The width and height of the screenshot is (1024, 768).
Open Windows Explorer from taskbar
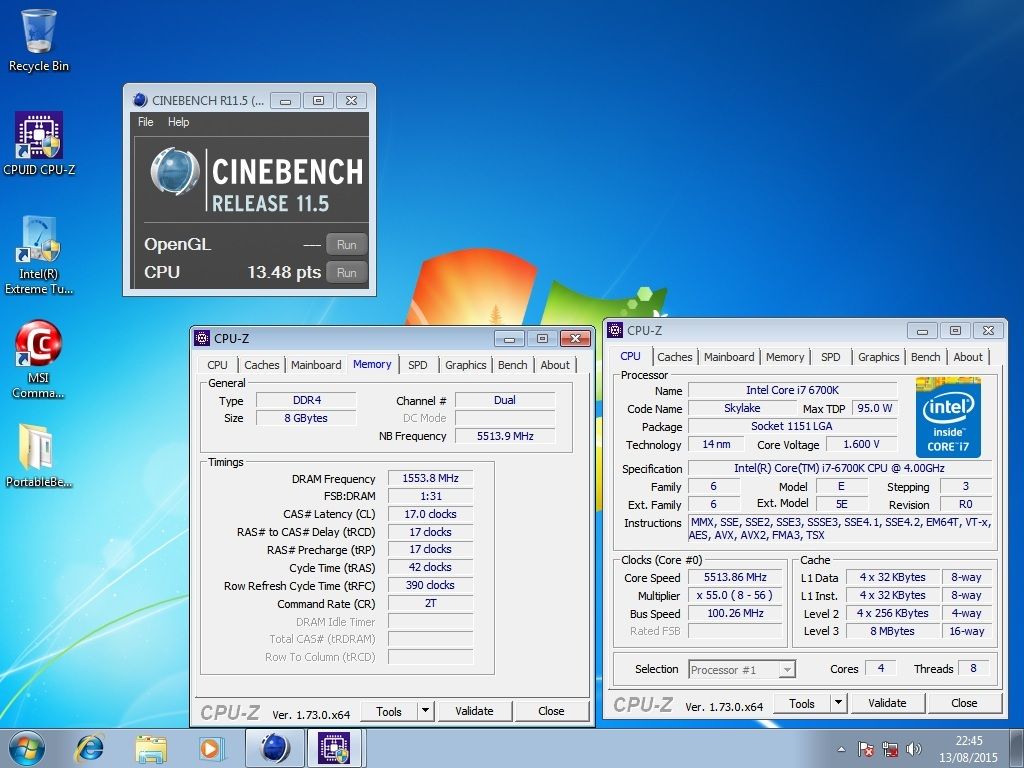click(x=151, y=747)
